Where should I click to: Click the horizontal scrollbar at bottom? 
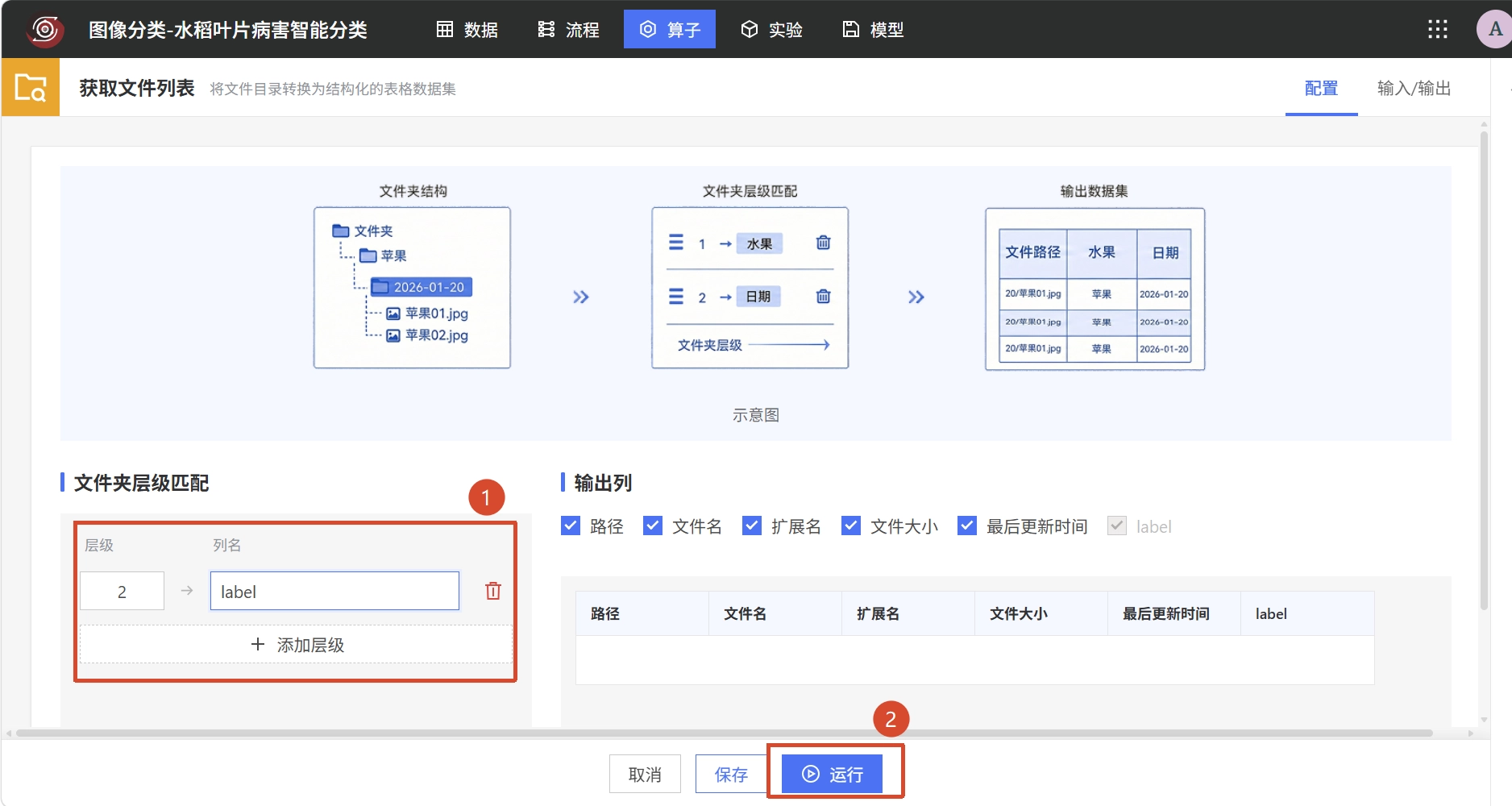724,733
